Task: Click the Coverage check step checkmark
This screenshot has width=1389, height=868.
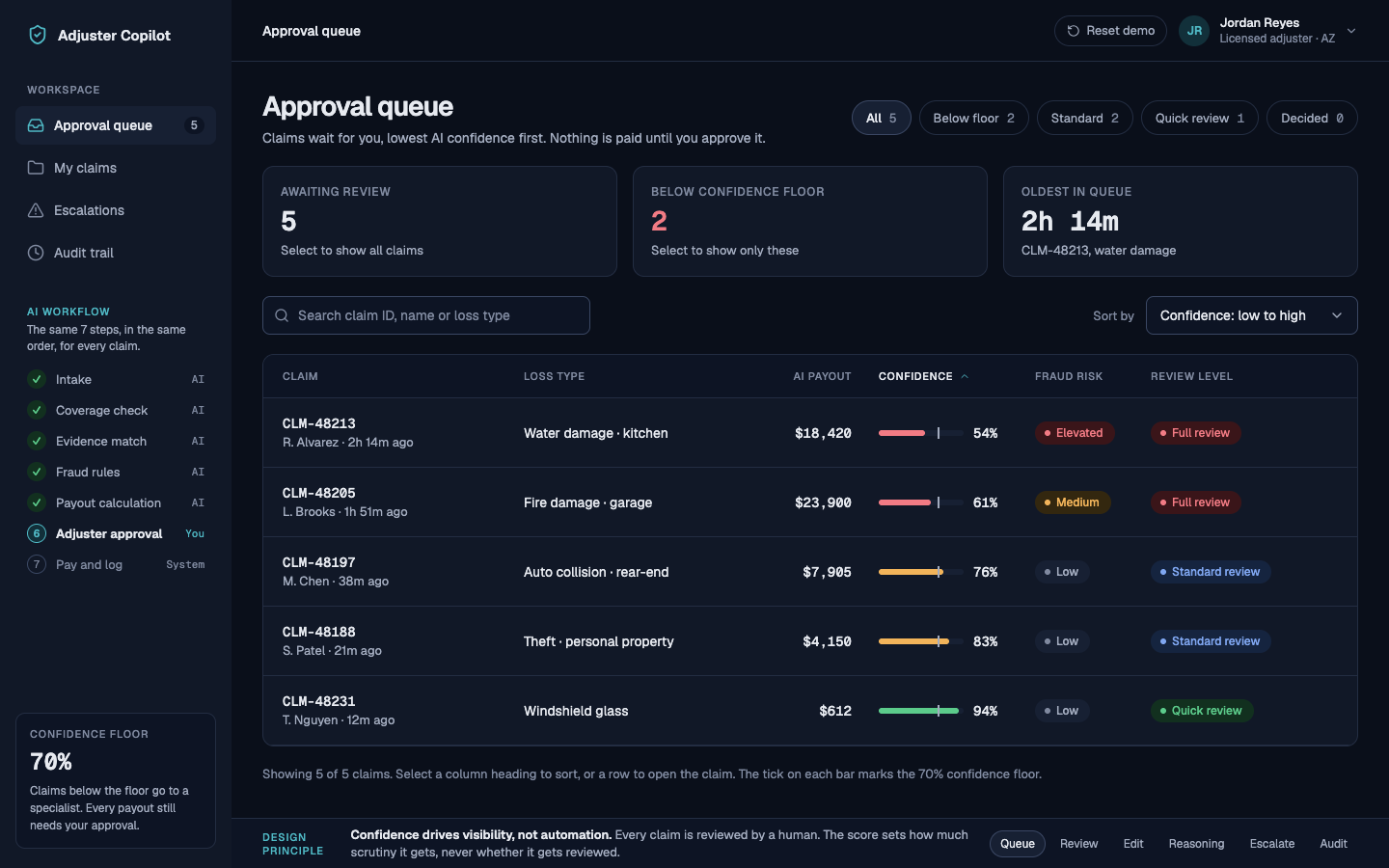Action: point(37,410)
